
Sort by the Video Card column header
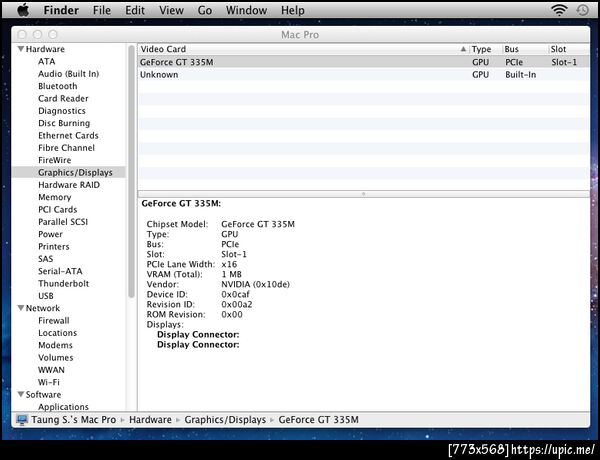pyautogui.click(x=303, y=49)
